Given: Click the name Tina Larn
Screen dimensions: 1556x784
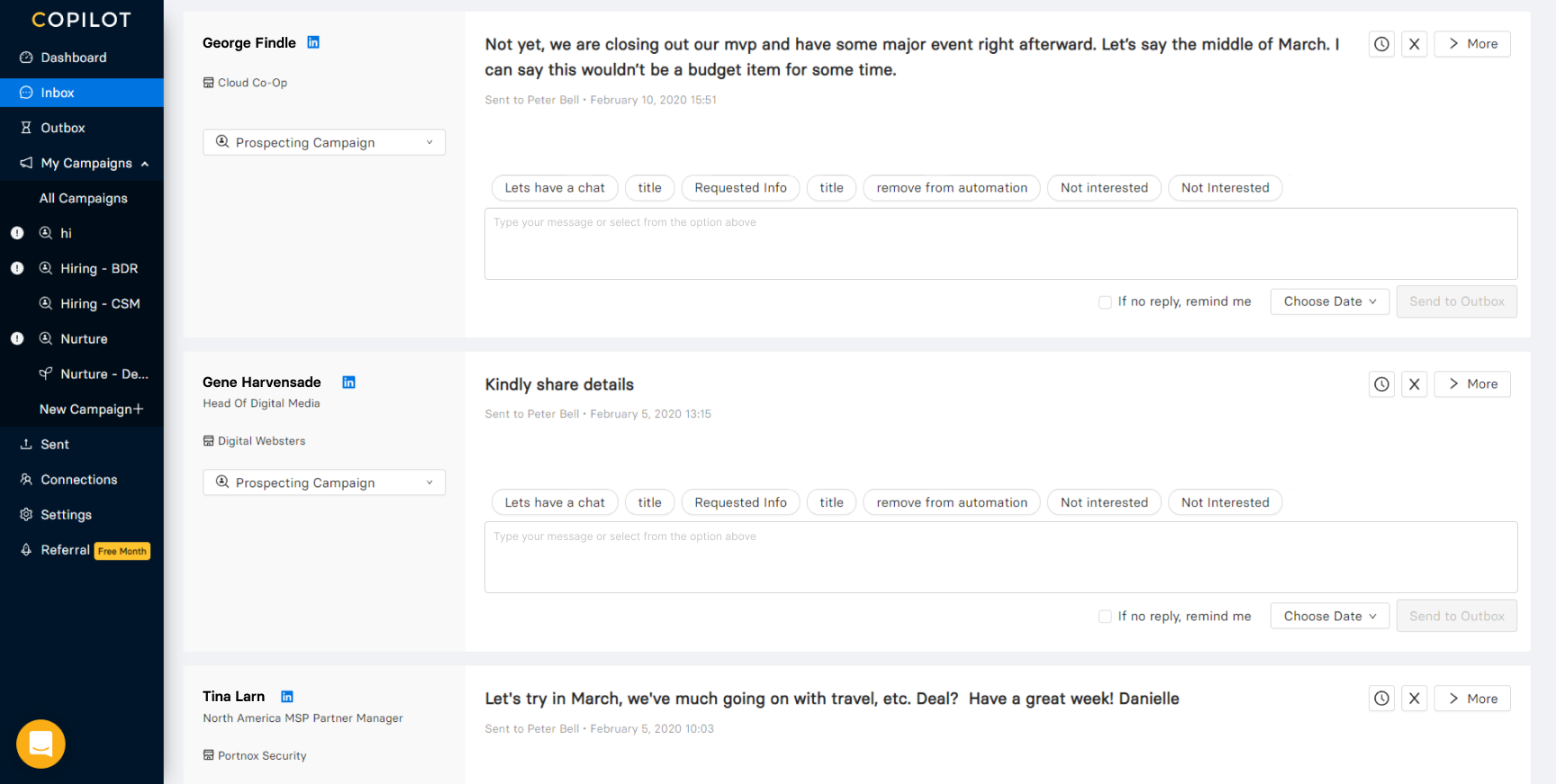Looking at the screenshot, I should (x=233, y=697).
